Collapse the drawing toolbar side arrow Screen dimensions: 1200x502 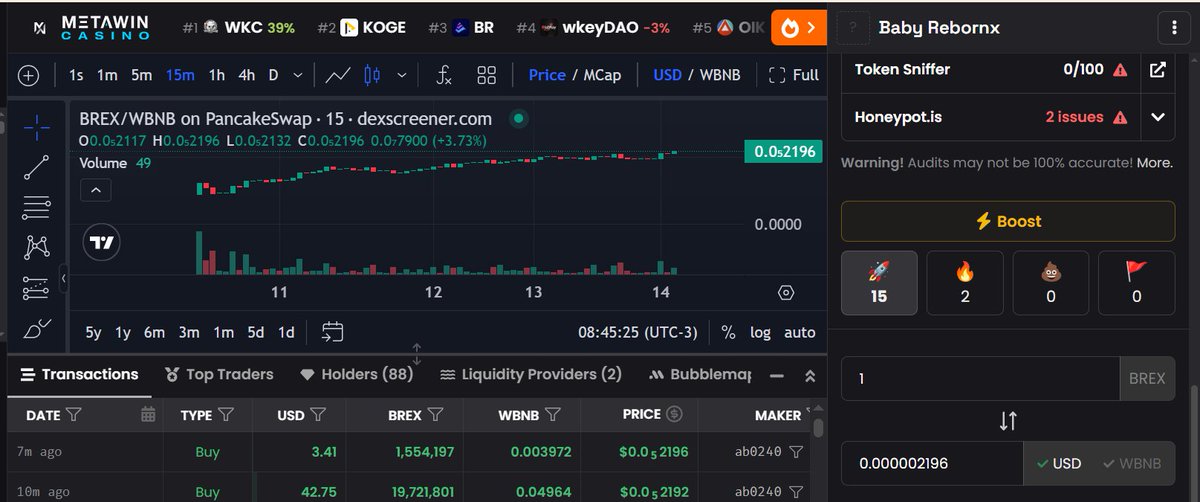64,278
